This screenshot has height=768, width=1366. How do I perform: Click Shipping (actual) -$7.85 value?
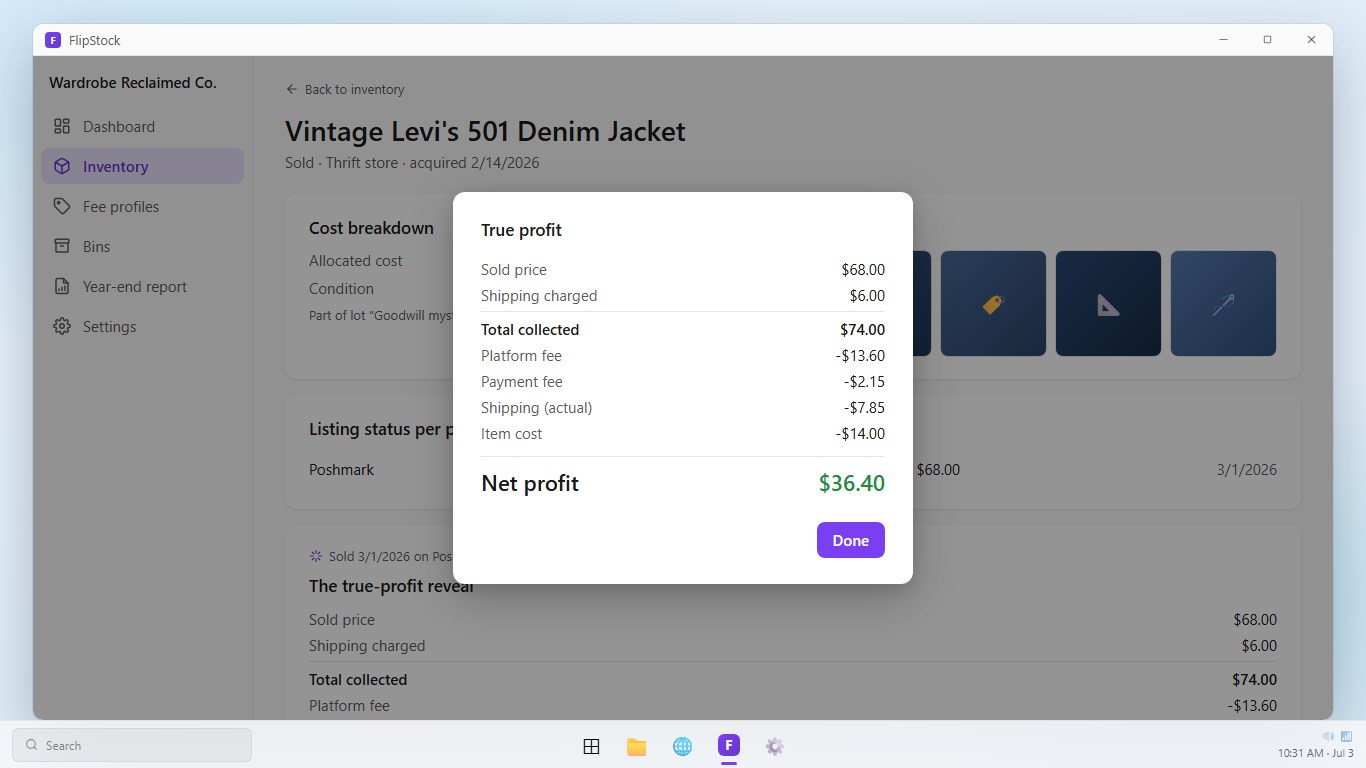(x=864, y=408)
